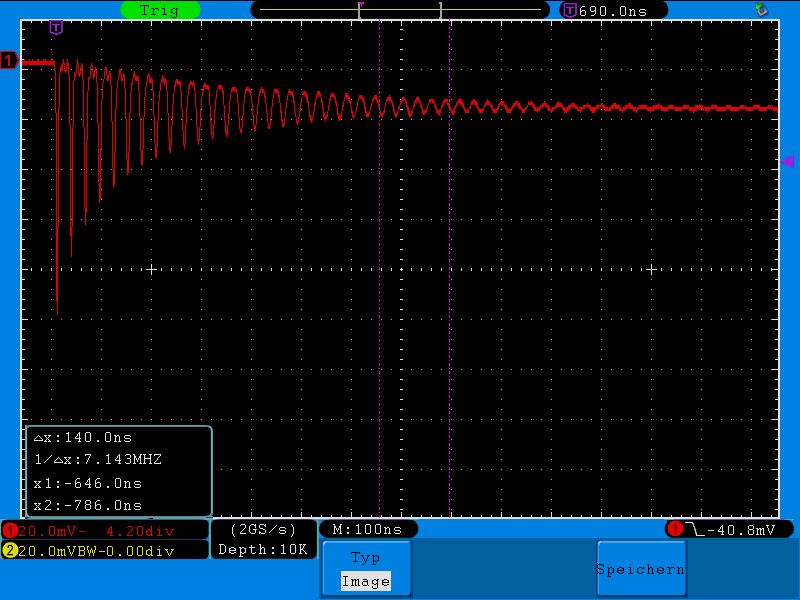This screenshot has width=800, height=600.
Task: Click the M:100ns timebase readout
Action: tap(367, 529)
